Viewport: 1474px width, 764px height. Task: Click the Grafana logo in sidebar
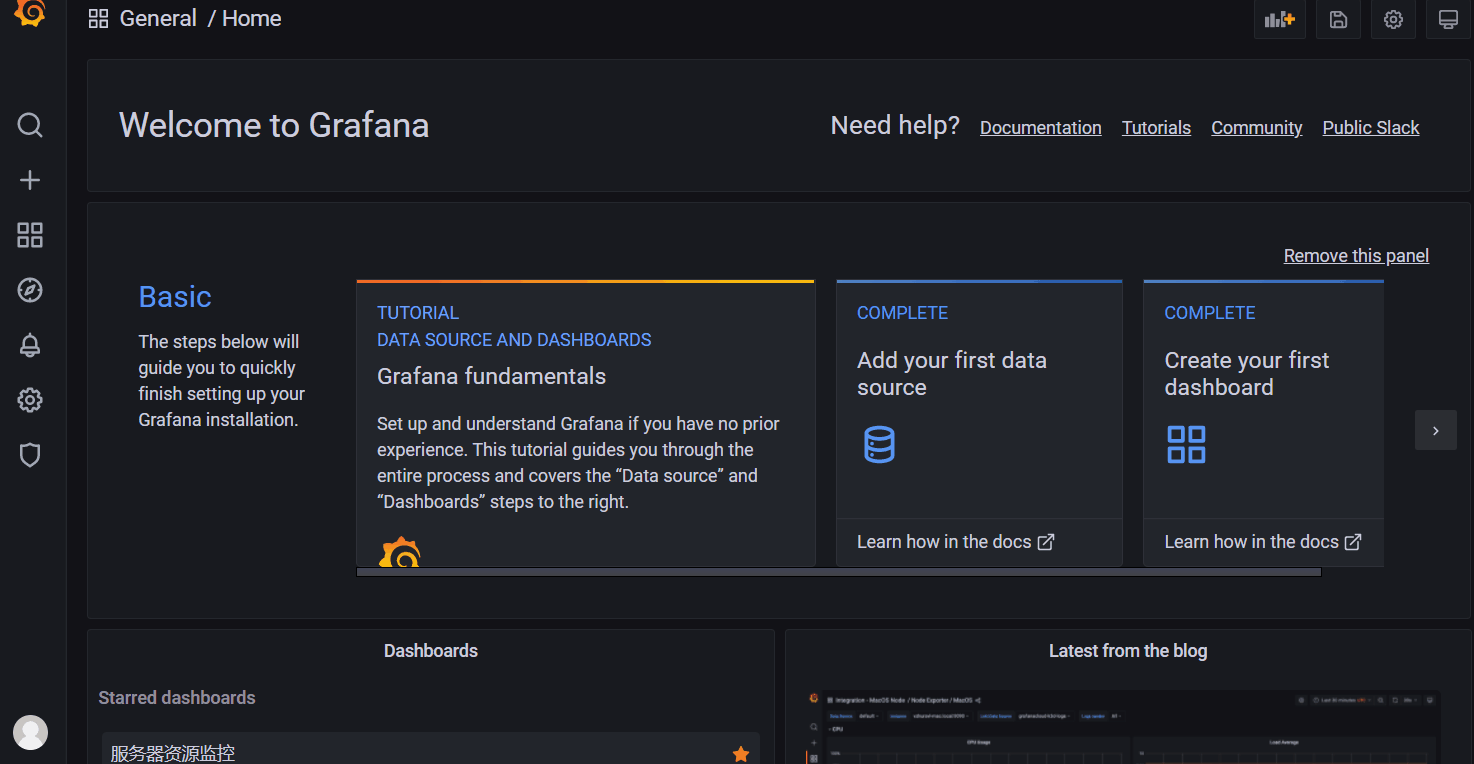click(30, 12)
